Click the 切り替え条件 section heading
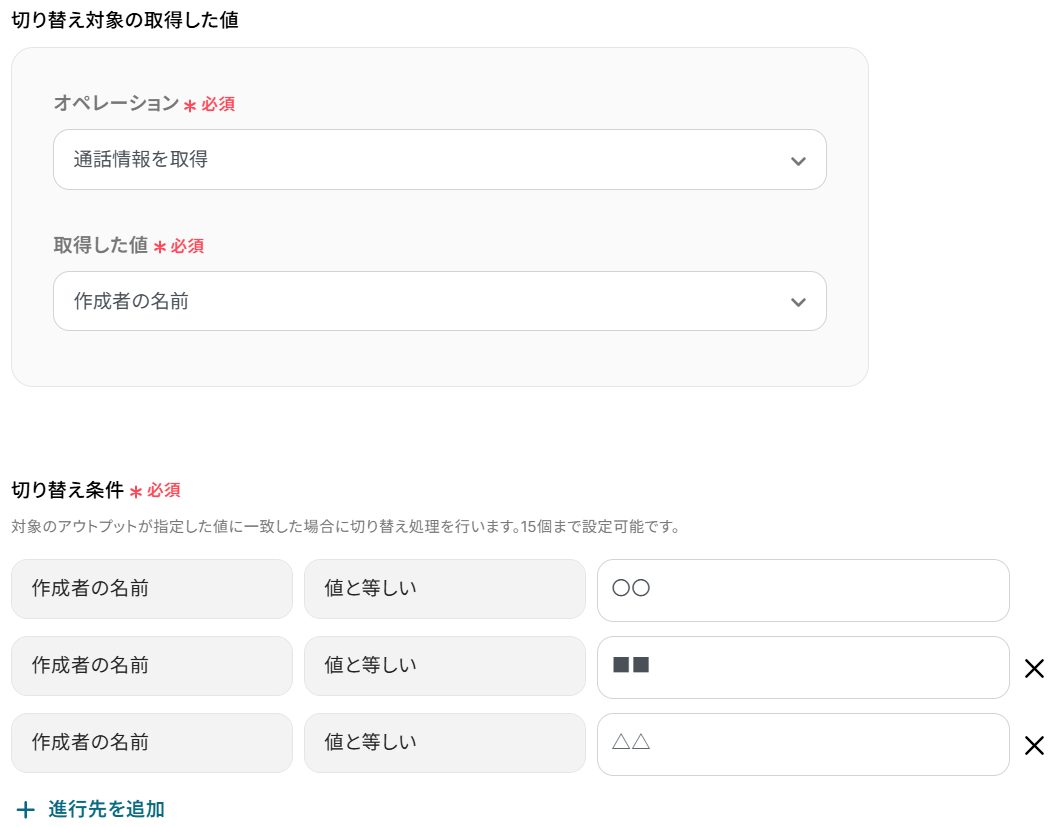The height and width of the screenshot is (827, 1056). 67,490
